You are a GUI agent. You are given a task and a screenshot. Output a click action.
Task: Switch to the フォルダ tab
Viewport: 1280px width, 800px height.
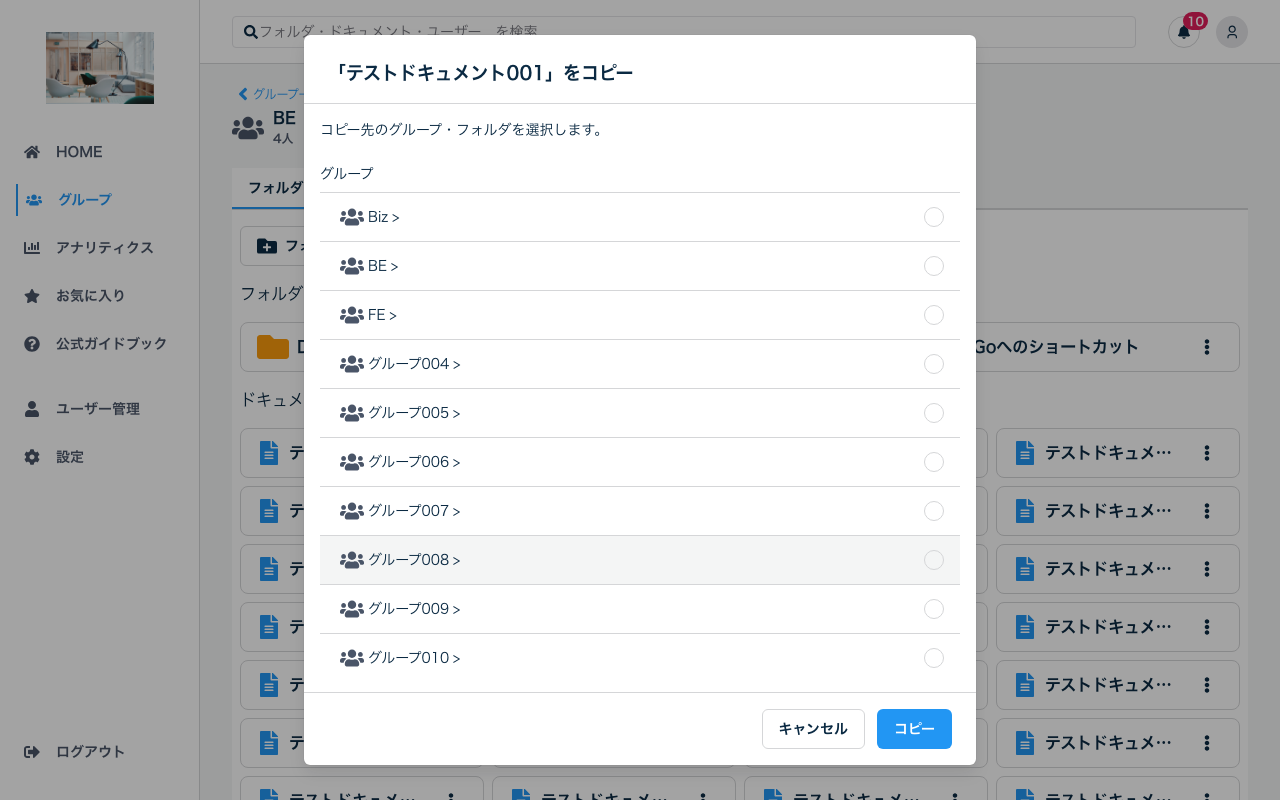click(x=274, y=188)
